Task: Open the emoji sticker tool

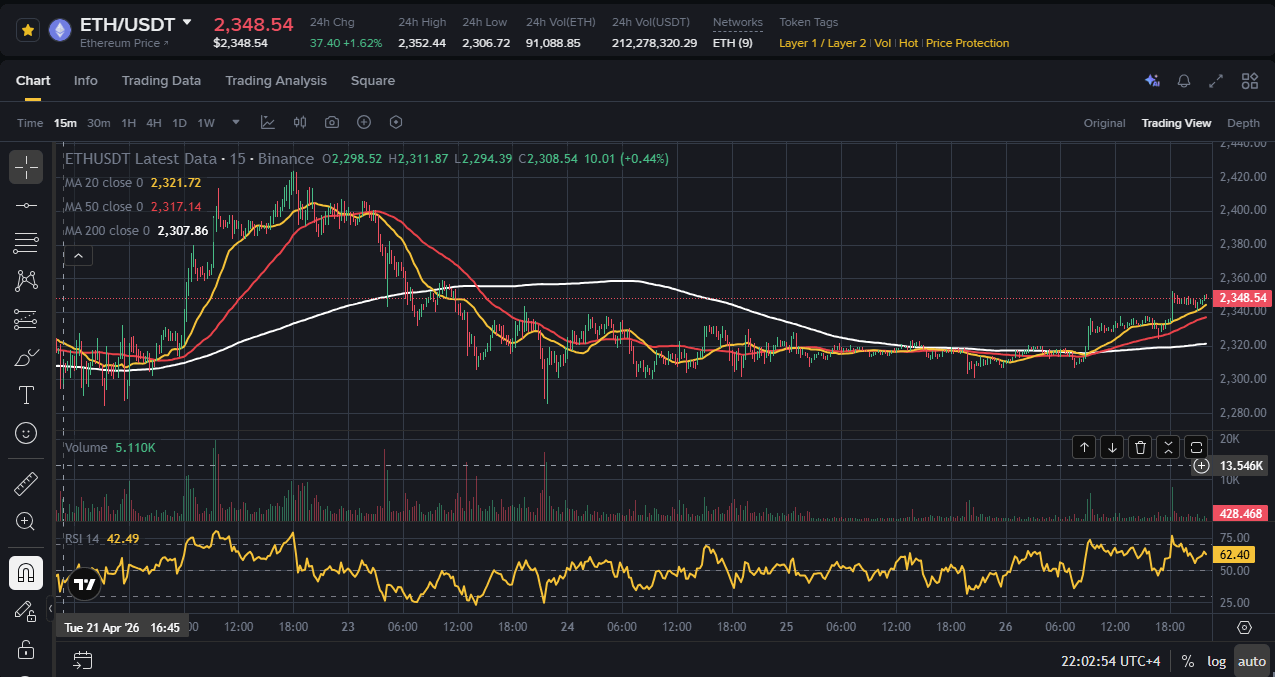Action: (26, 433)
